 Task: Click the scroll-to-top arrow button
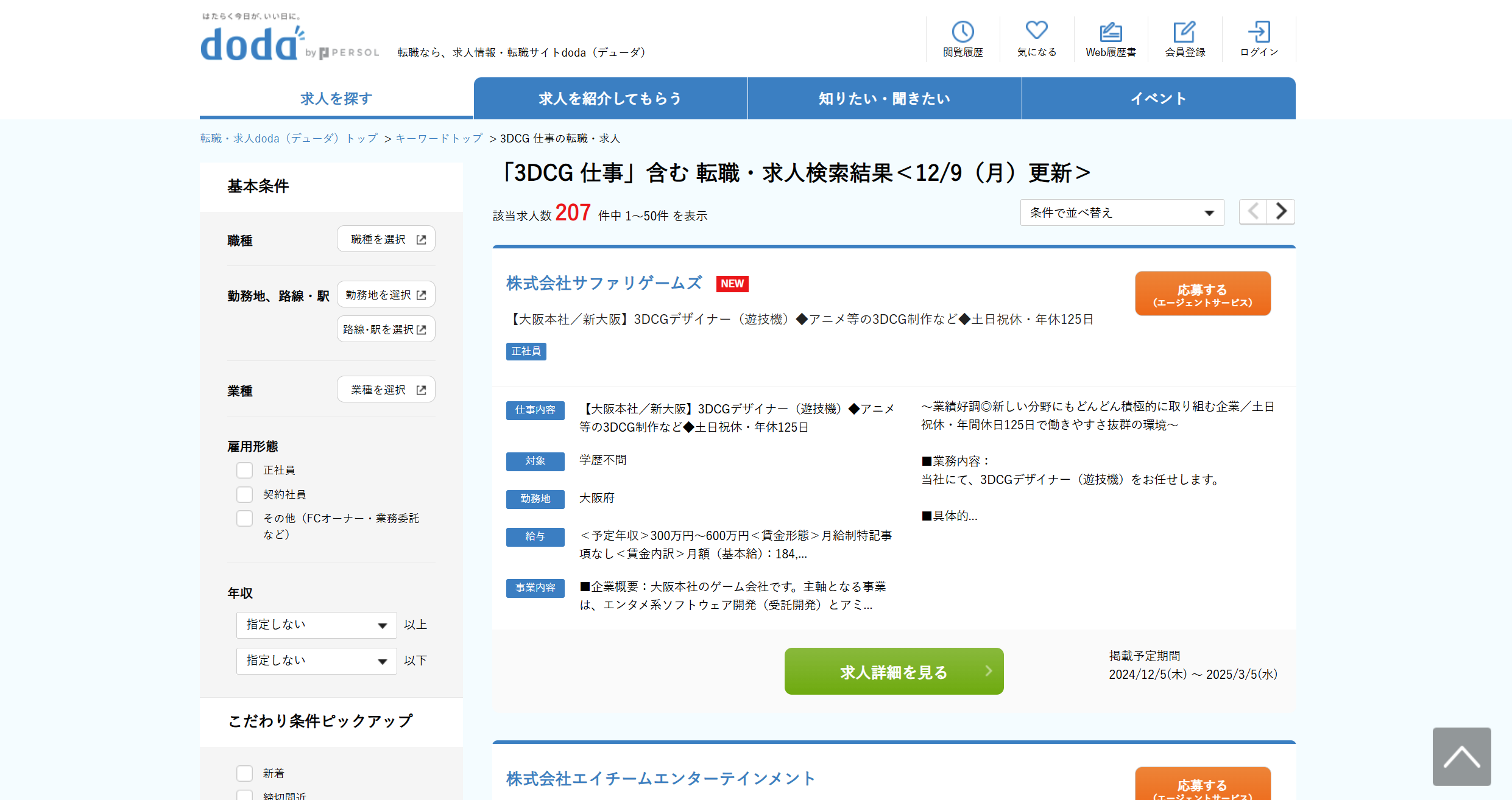click(x=1461, y=757)
